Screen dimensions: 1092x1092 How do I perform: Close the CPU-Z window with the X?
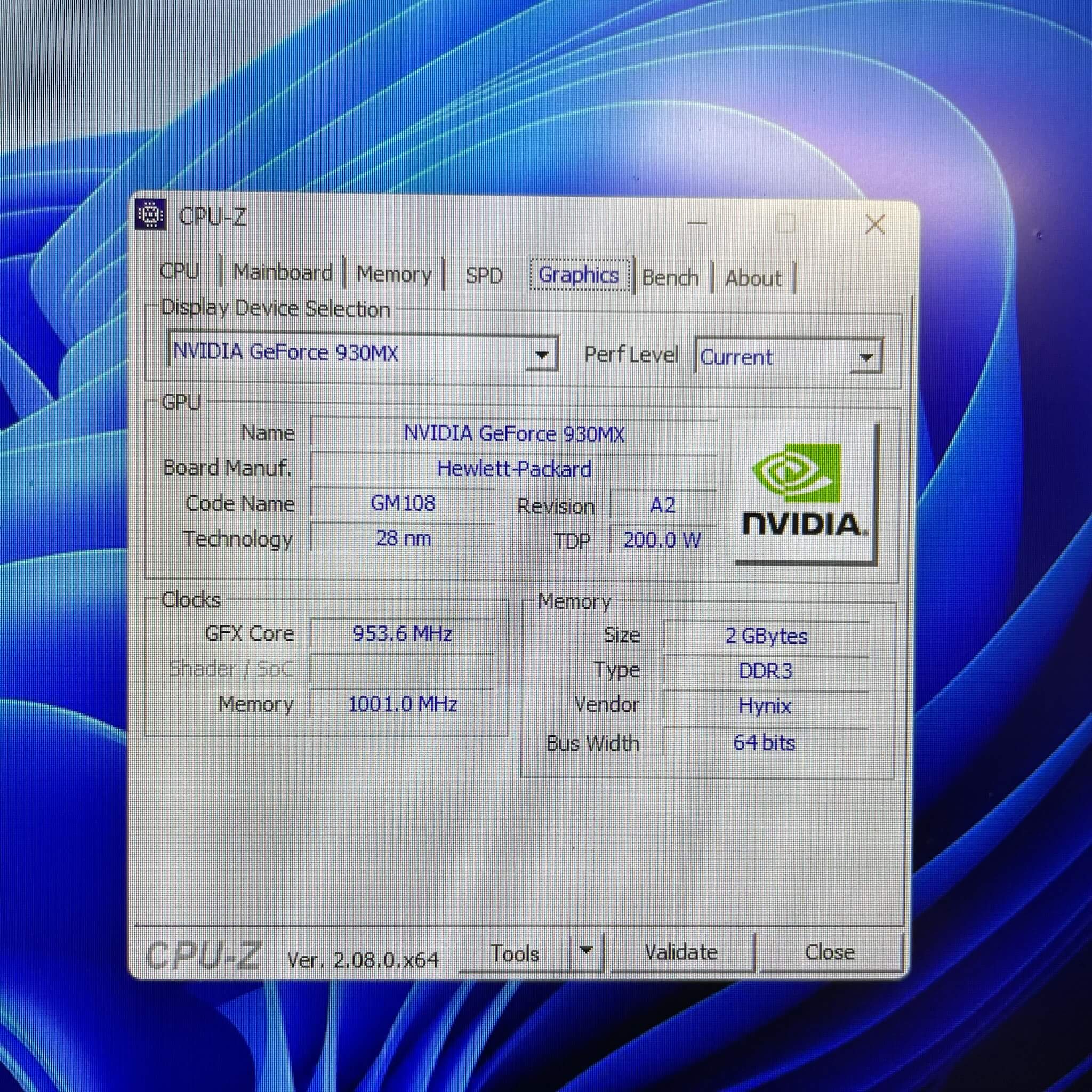click(875, 224)
